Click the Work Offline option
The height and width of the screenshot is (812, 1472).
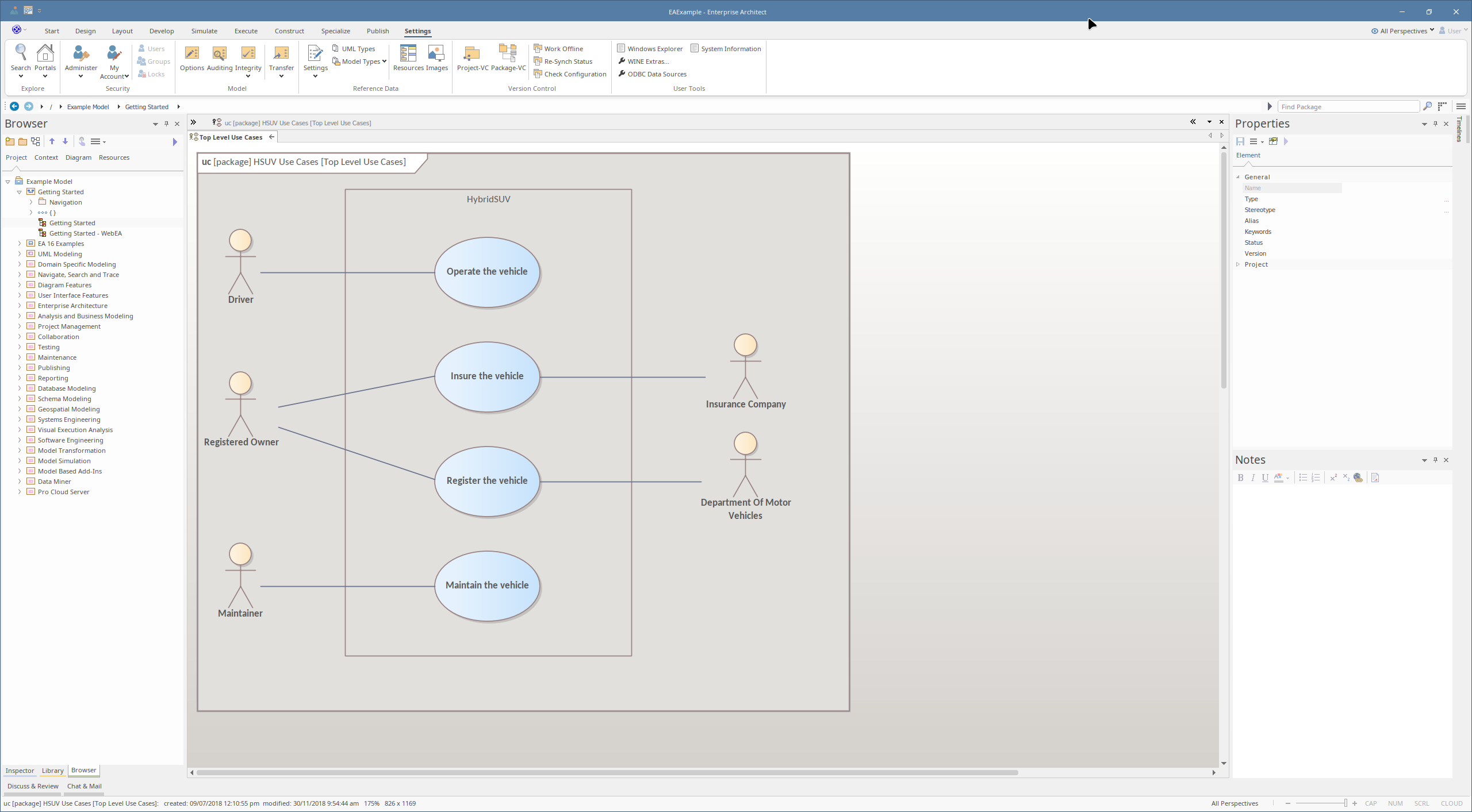point(563,49)
